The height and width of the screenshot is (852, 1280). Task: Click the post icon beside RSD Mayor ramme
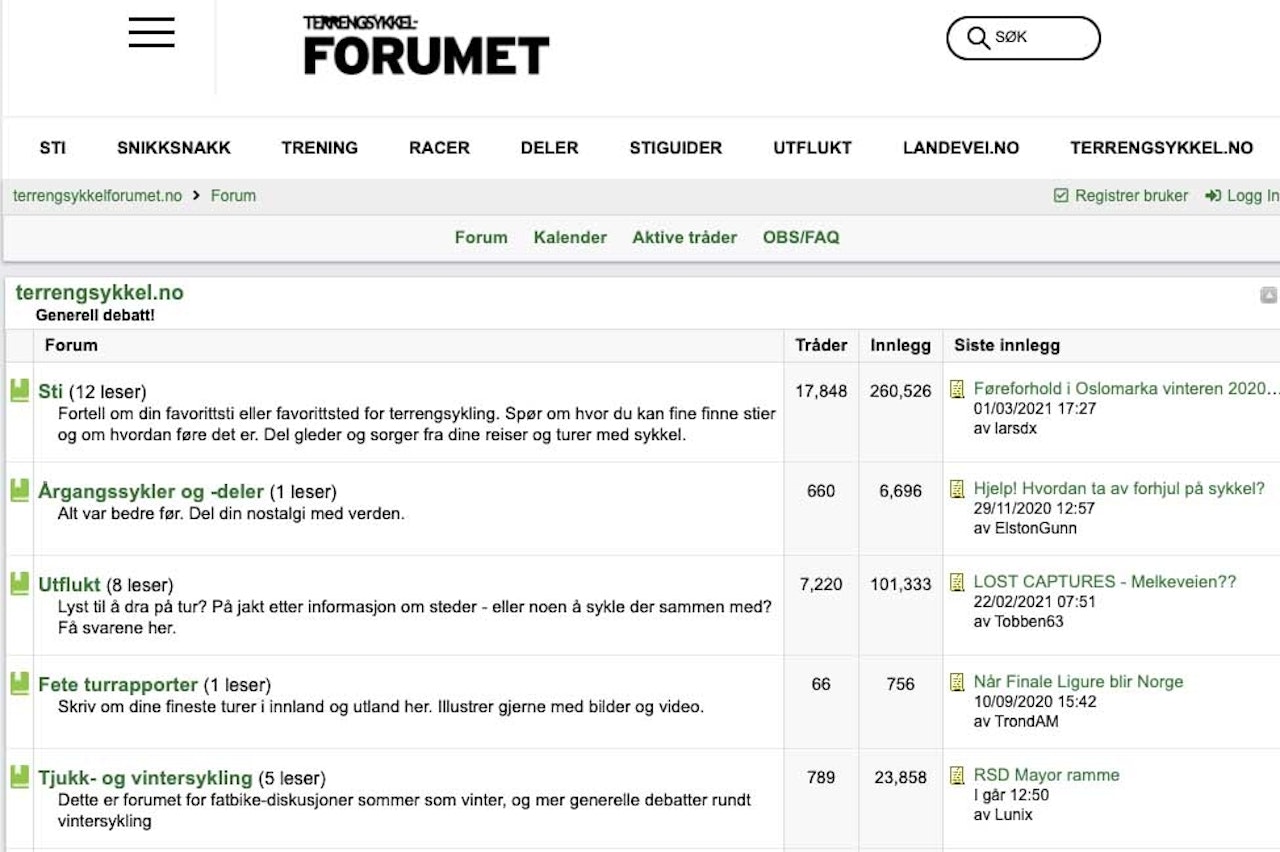957,774
